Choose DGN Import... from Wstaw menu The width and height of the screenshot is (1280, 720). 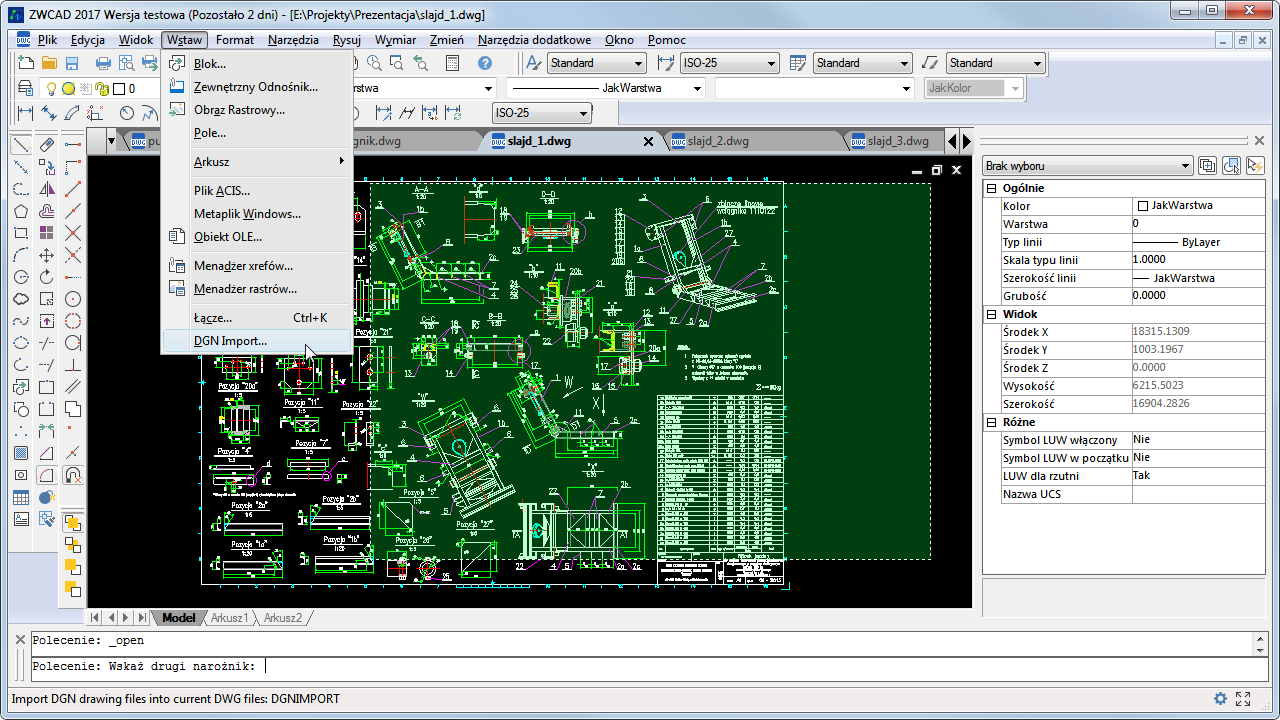[x=257, y=341]
